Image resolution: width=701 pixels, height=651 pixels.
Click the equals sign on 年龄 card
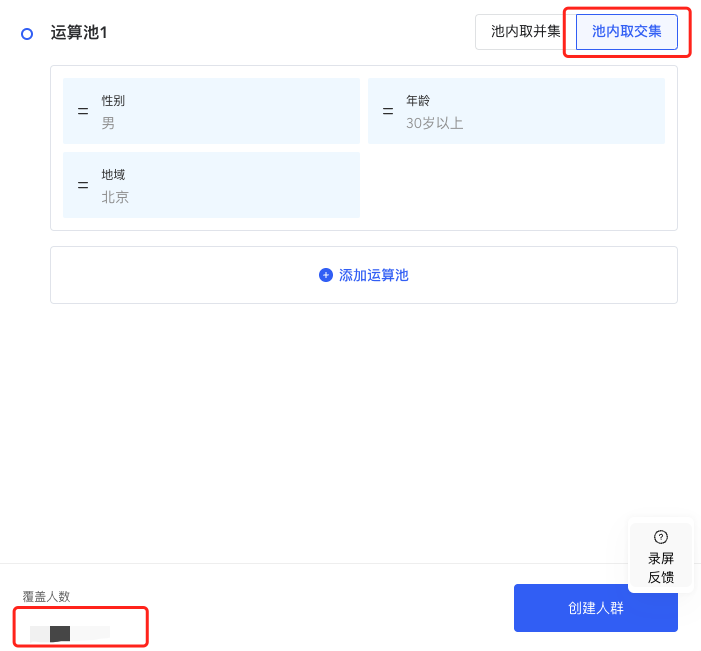coord(388,111)
